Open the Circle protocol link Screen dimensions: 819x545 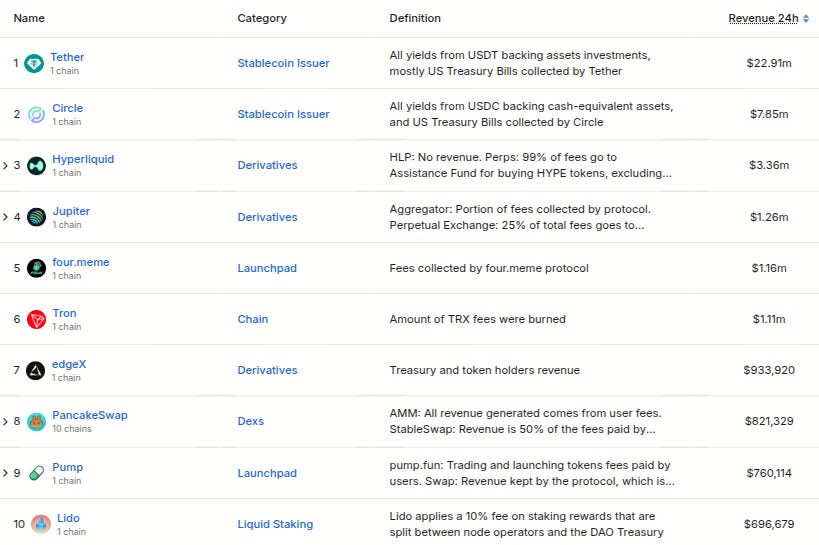click(x=67, y=108)
